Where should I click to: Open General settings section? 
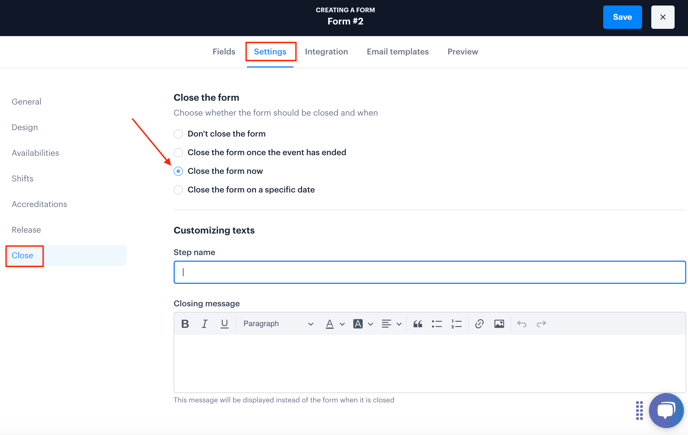click(x=26, y=102)
